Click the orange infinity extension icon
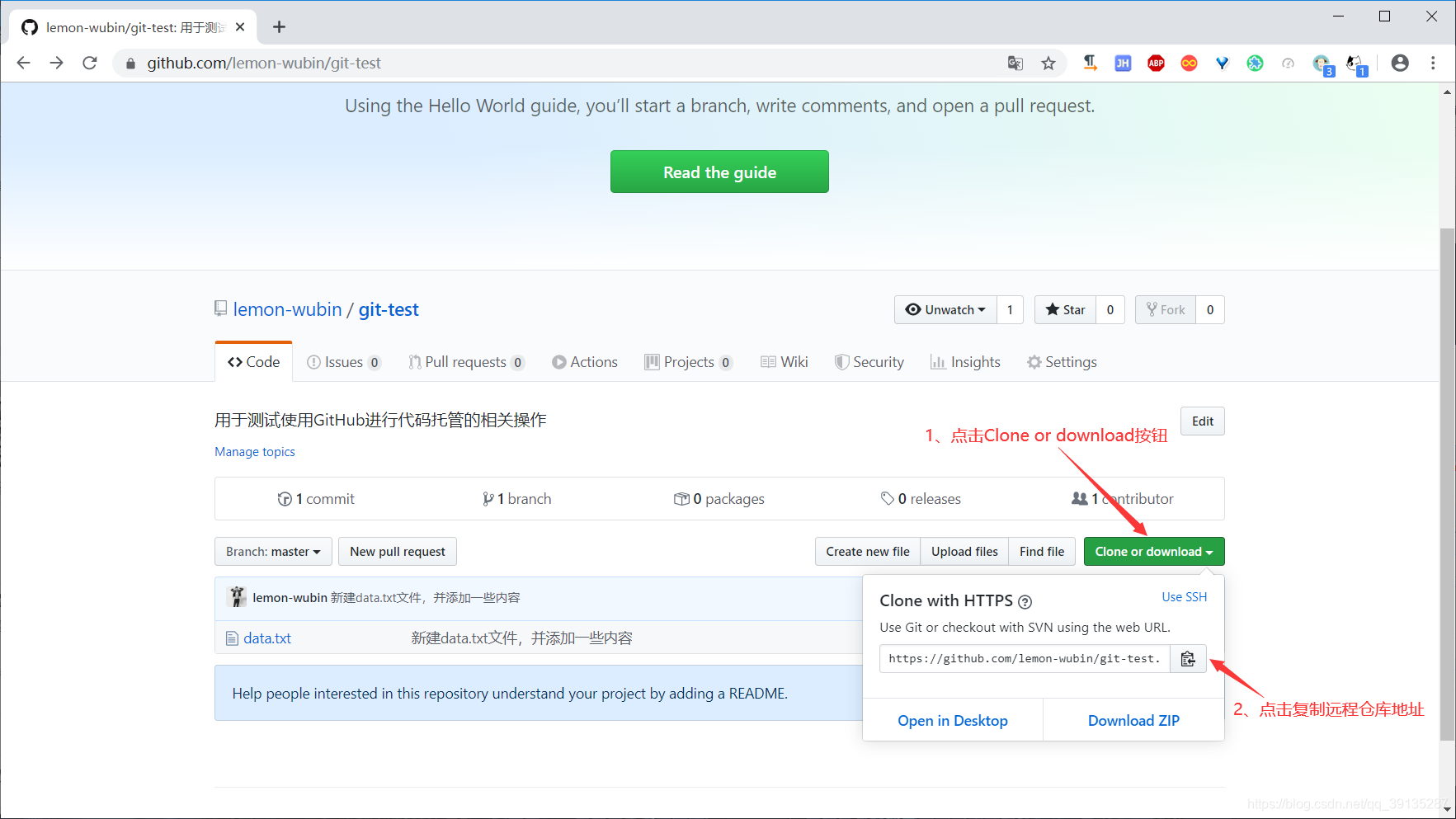 (x=1189, y=63)
